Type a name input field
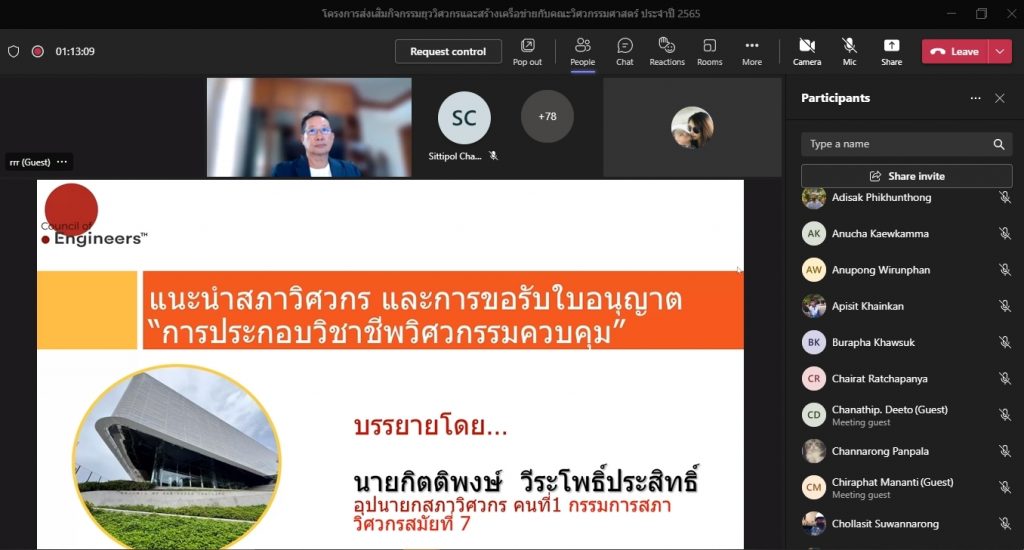Image resolution: width=1024 pixels, height=550 pixels. click(x=895, y=144)
